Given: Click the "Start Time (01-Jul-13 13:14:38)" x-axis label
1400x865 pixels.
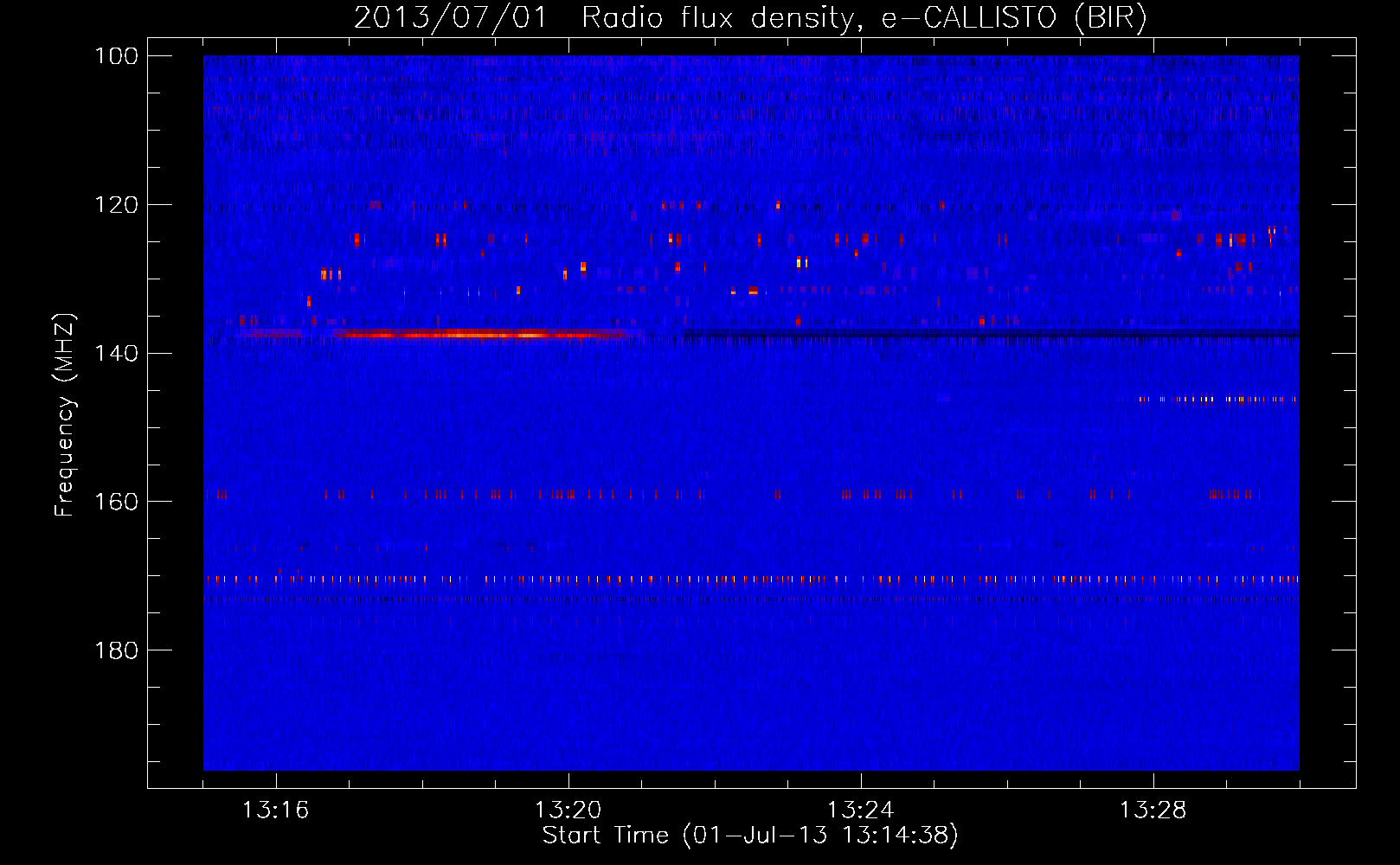Looking at the screenshot, I should click(750, 836).
